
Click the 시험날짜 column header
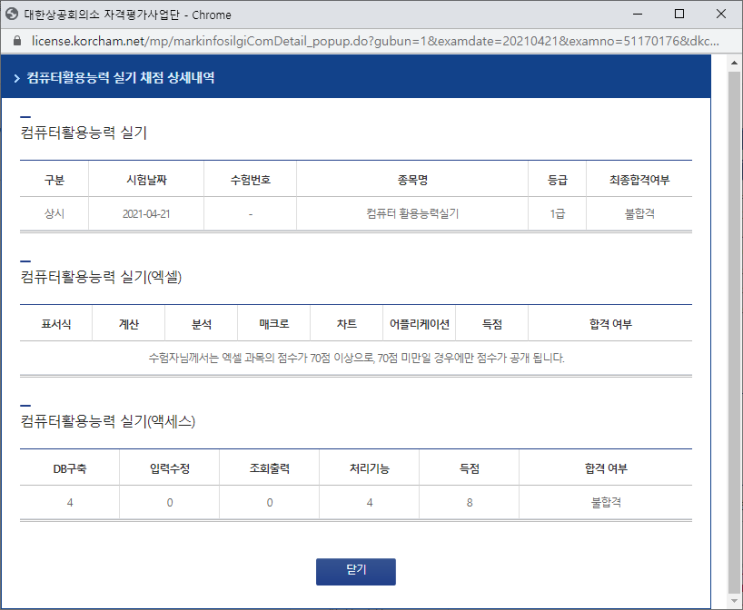coord(146,180)
